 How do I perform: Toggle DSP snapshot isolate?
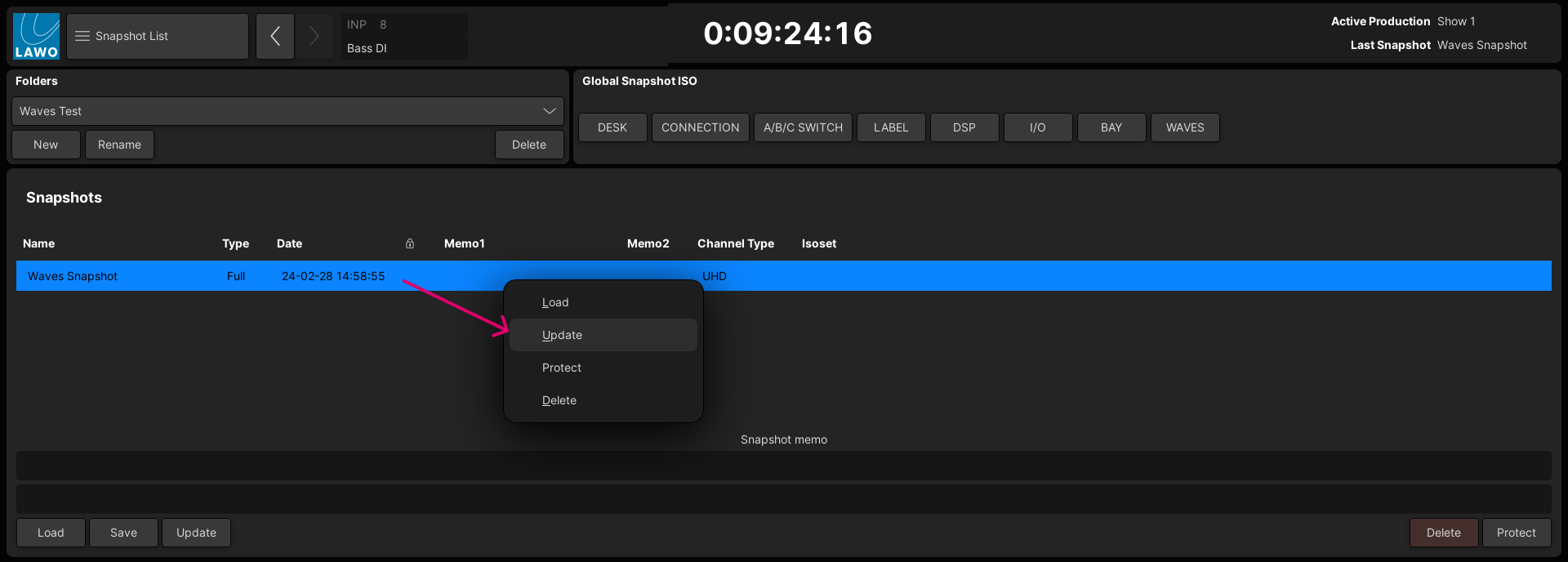(x=964, y=127)
